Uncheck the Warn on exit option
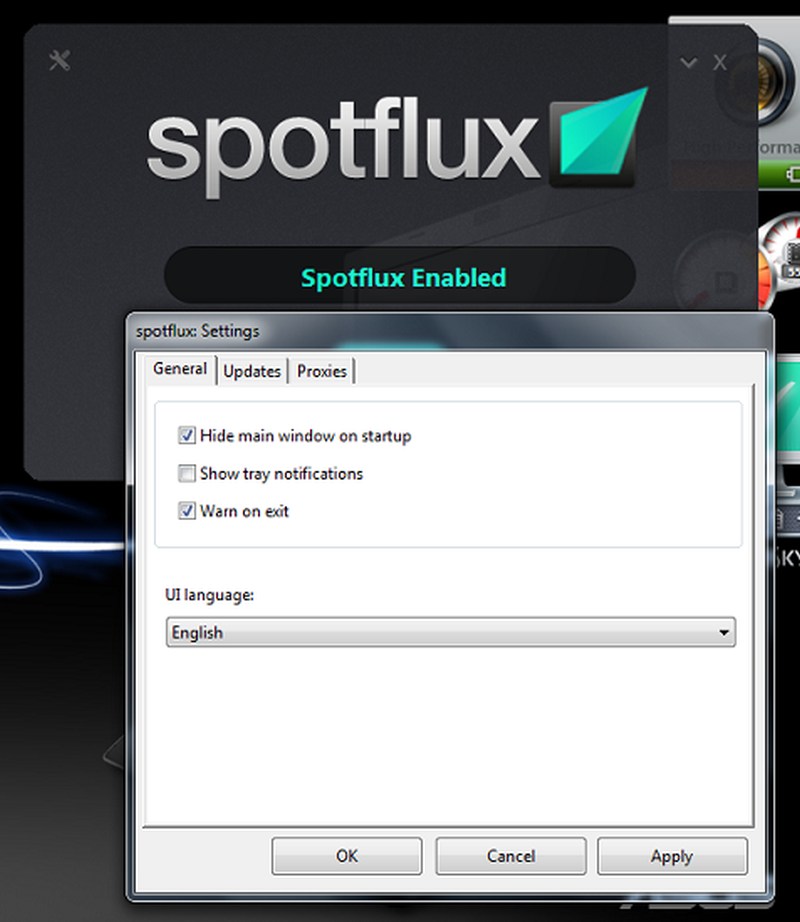 pyautogui.click(x=186, y=511)
